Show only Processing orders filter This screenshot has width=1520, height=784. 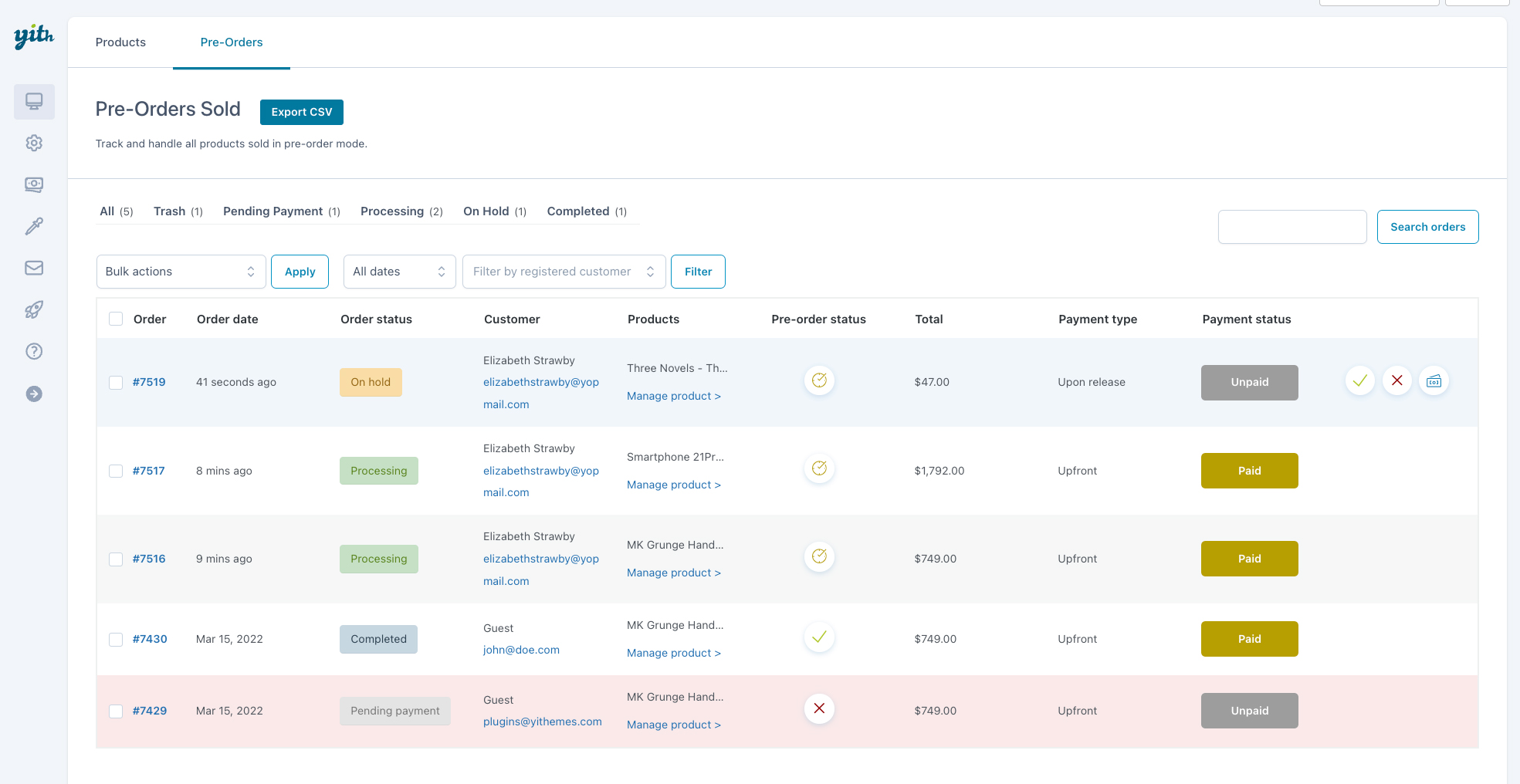(392, 211)
